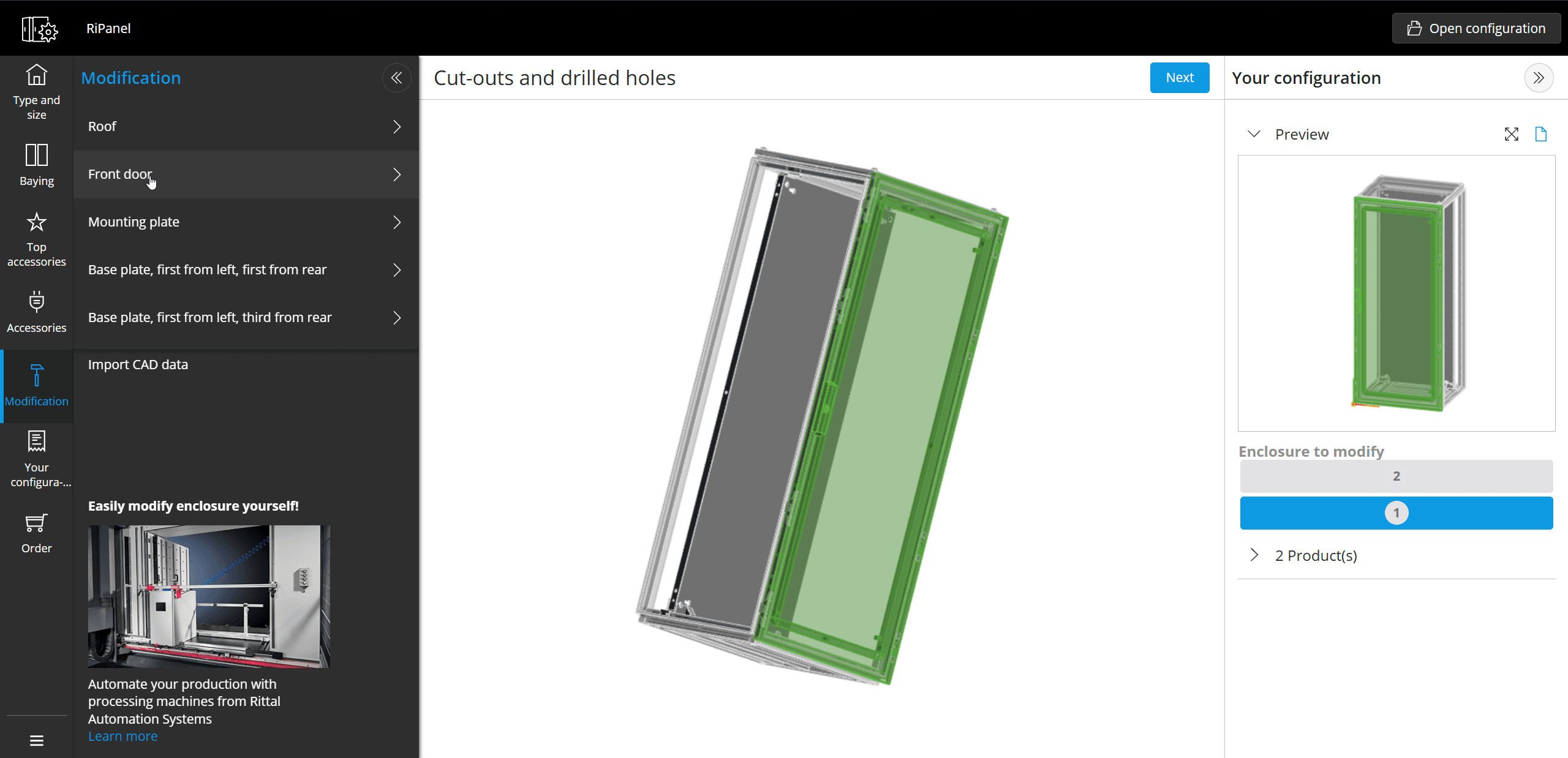Expand the preview to full screen
1568x758 pixels.
point(1511,133)
